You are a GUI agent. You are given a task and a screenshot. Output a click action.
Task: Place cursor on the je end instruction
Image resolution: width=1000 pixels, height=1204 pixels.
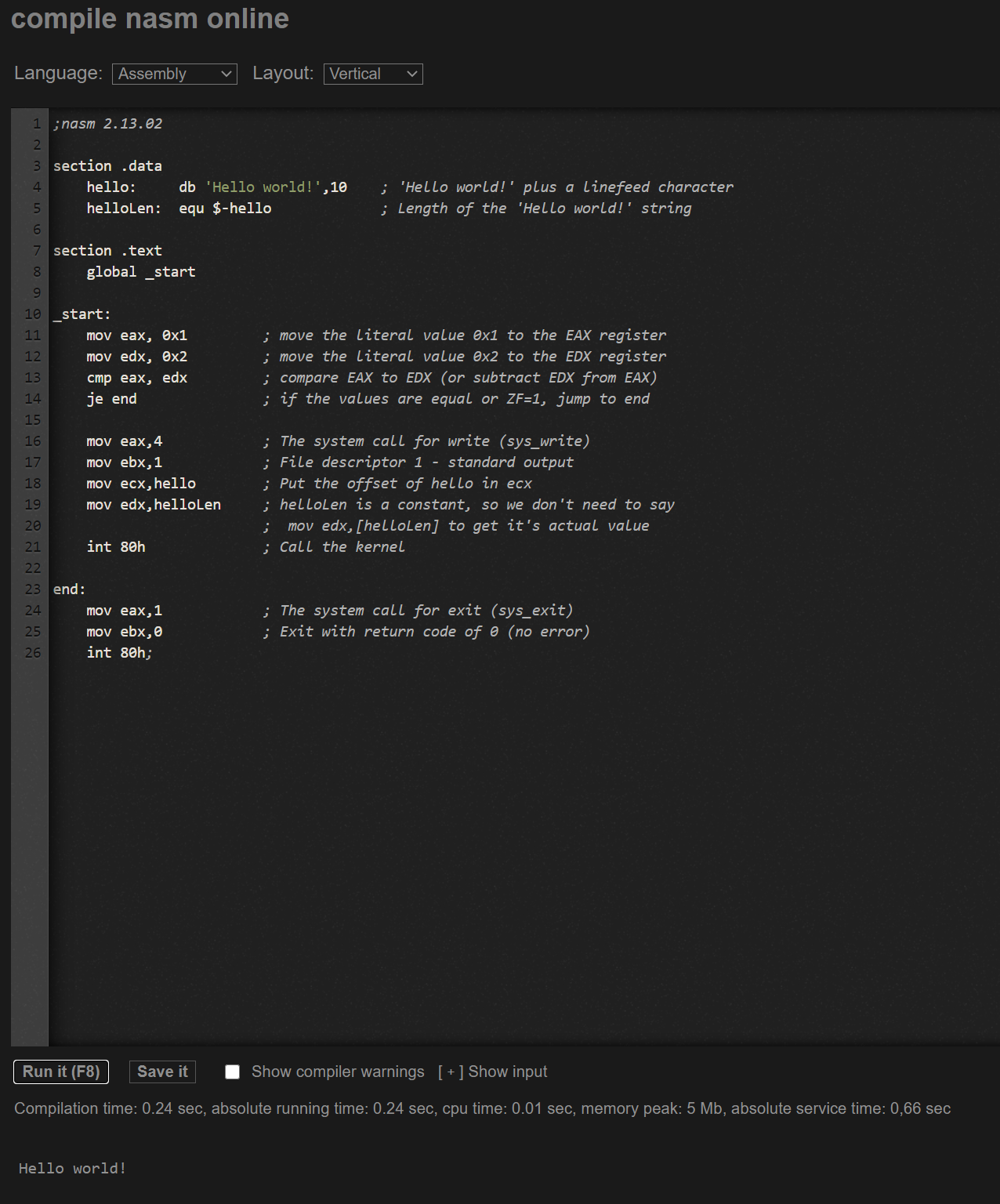[x=111, y=399]
